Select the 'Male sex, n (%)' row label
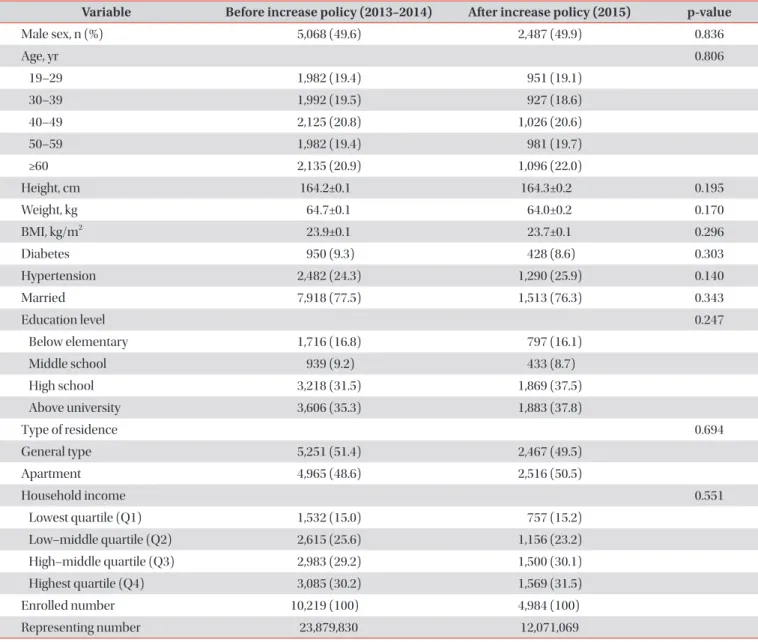758x642 pixels. 62,34
